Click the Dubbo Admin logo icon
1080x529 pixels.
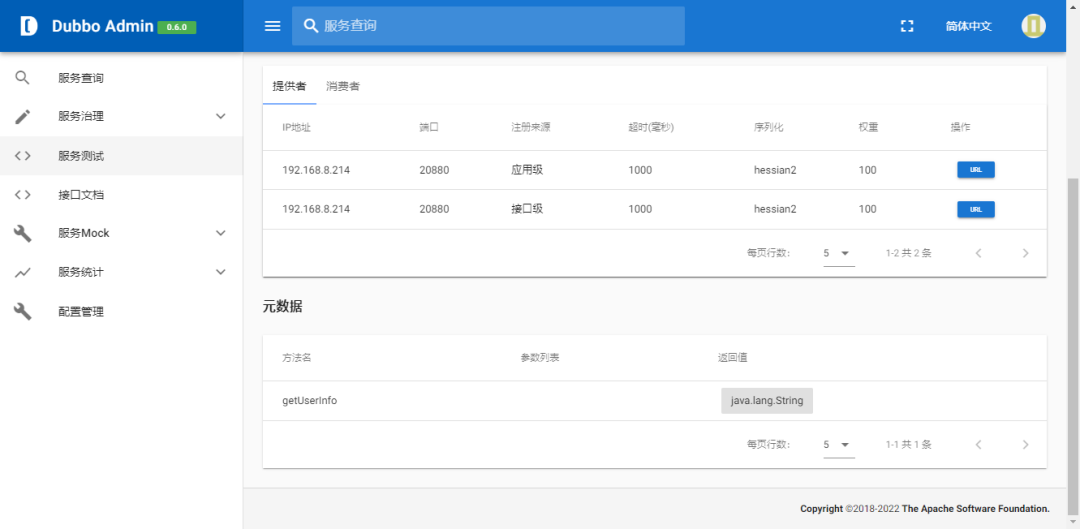click(x=29, y=26)
